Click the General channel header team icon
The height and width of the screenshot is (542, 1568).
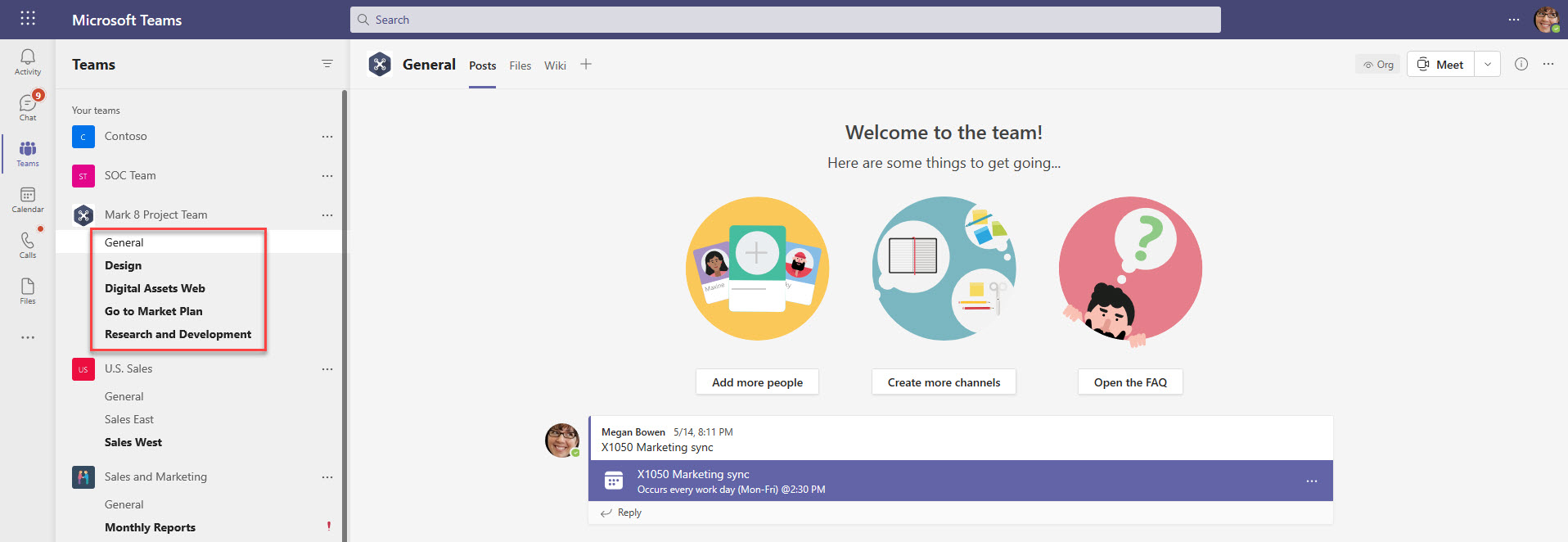(x=380, y=64)
